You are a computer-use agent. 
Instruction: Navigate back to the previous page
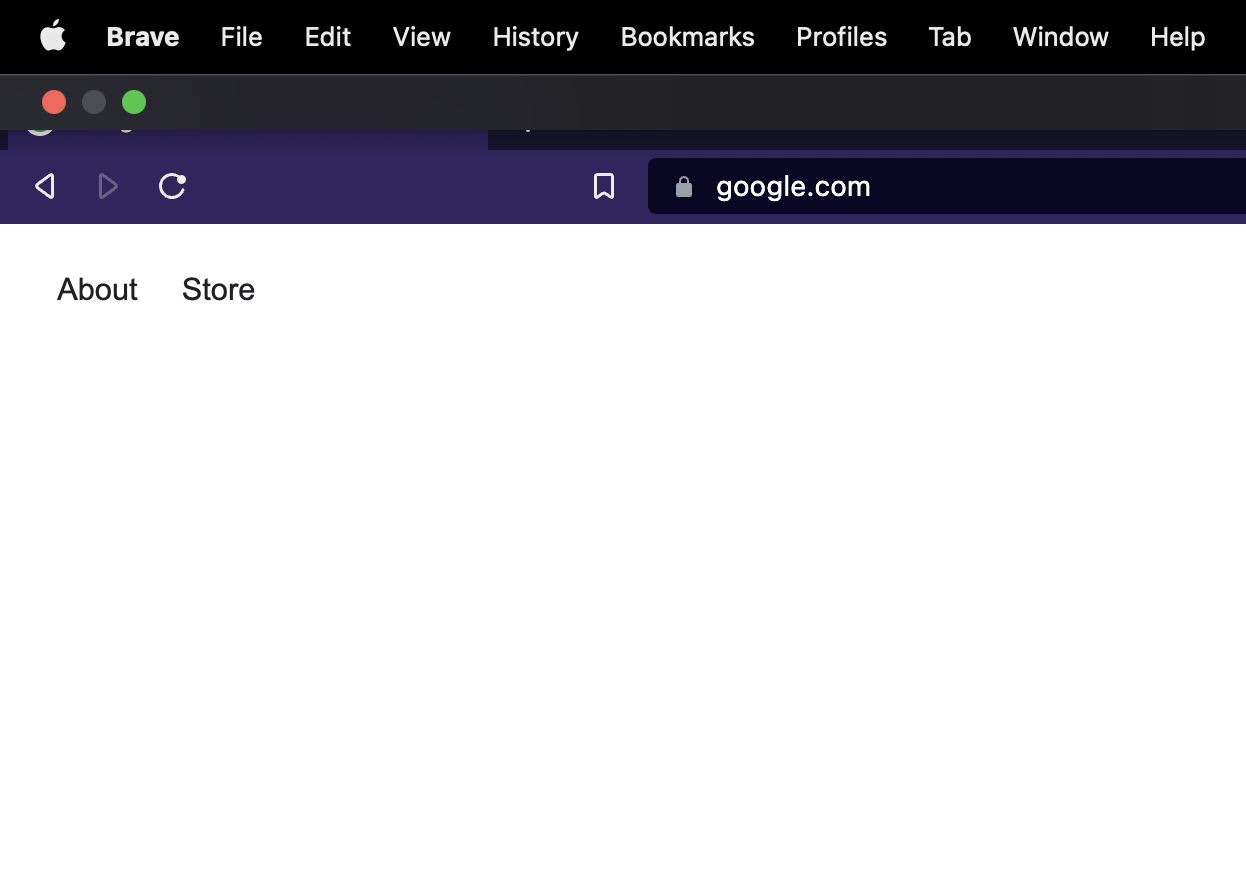pos(45,186)
